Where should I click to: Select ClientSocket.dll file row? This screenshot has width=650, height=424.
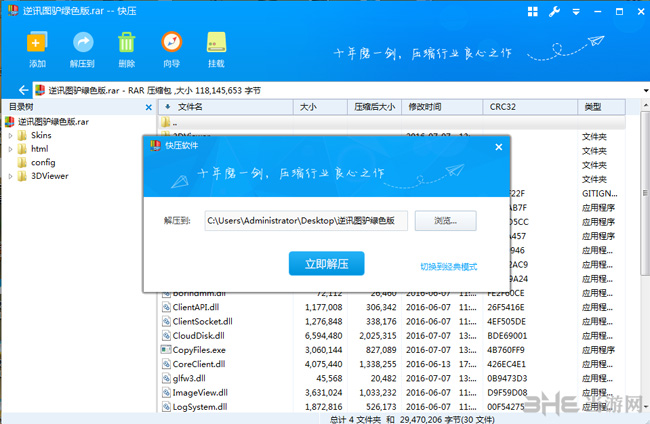coord(392,321)
